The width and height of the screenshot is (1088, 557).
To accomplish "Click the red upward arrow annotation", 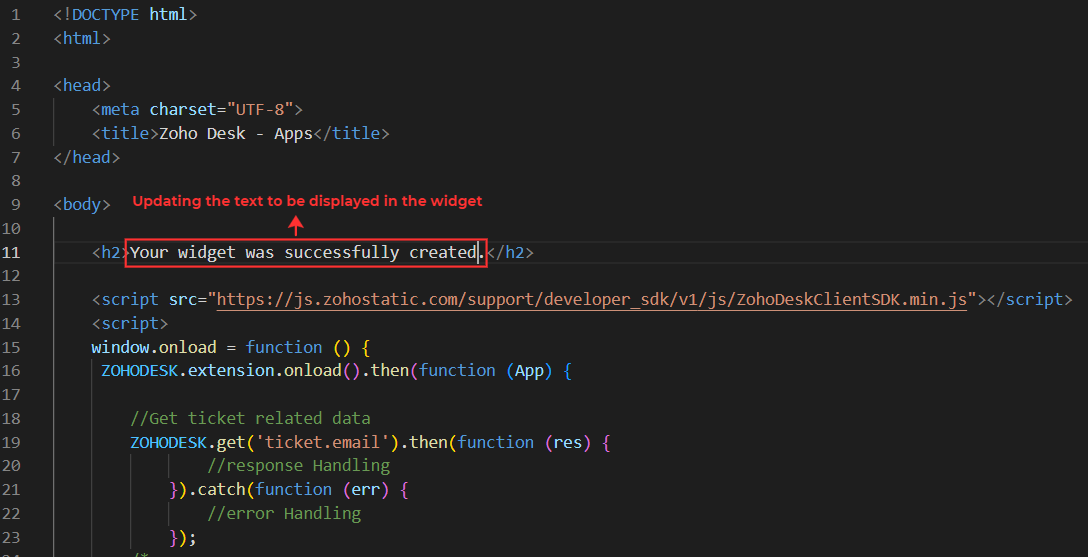I will point(296,226).
